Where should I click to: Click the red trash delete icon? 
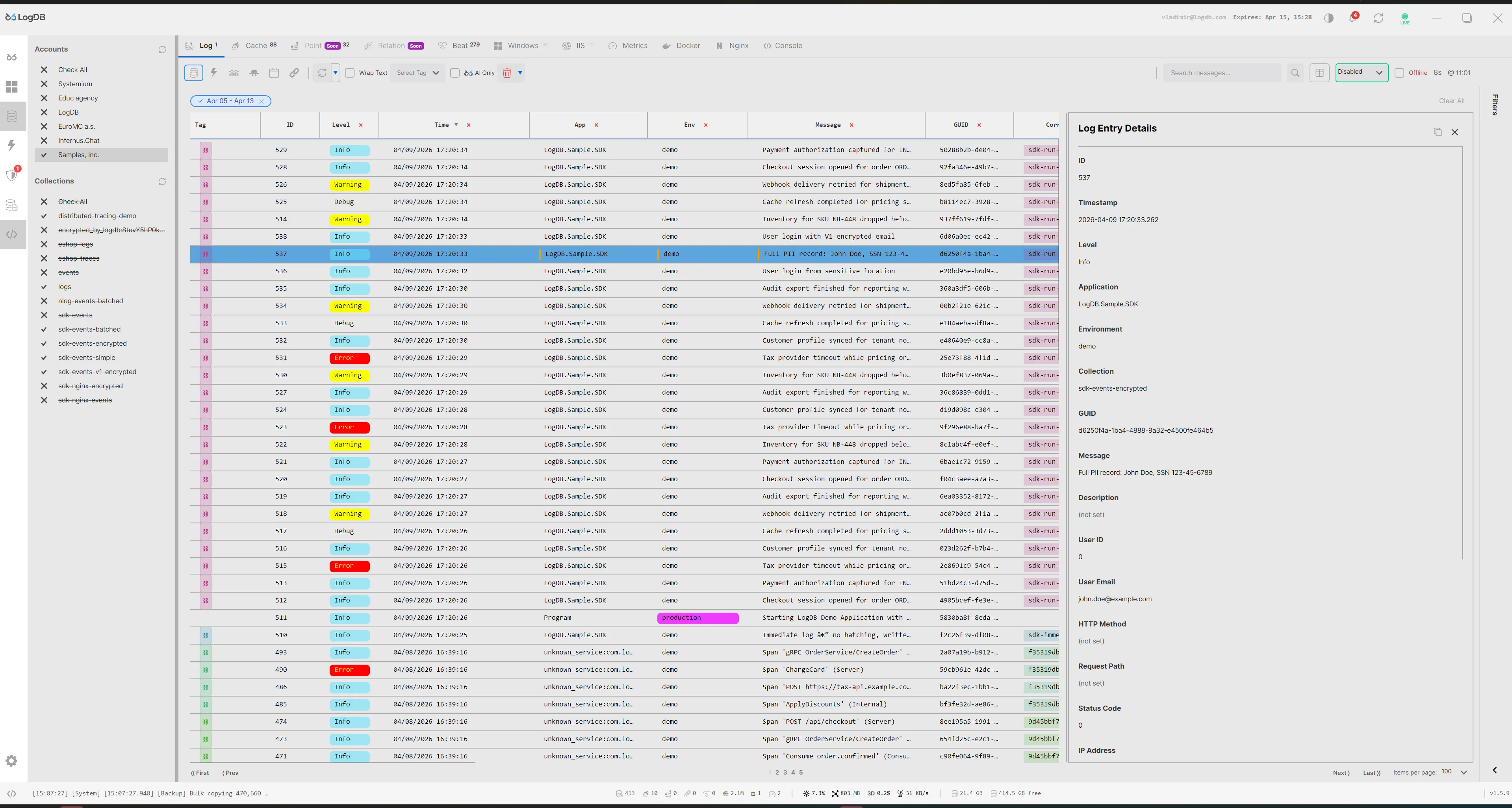(506, 73)
